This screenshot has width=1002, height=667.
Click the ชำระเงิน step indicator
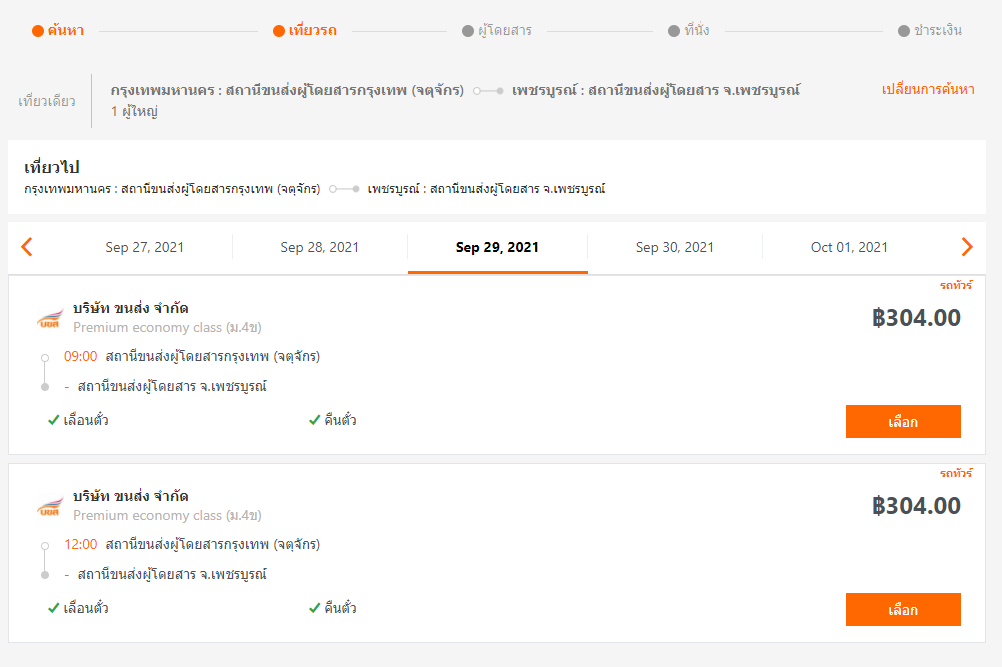(930, 31)
